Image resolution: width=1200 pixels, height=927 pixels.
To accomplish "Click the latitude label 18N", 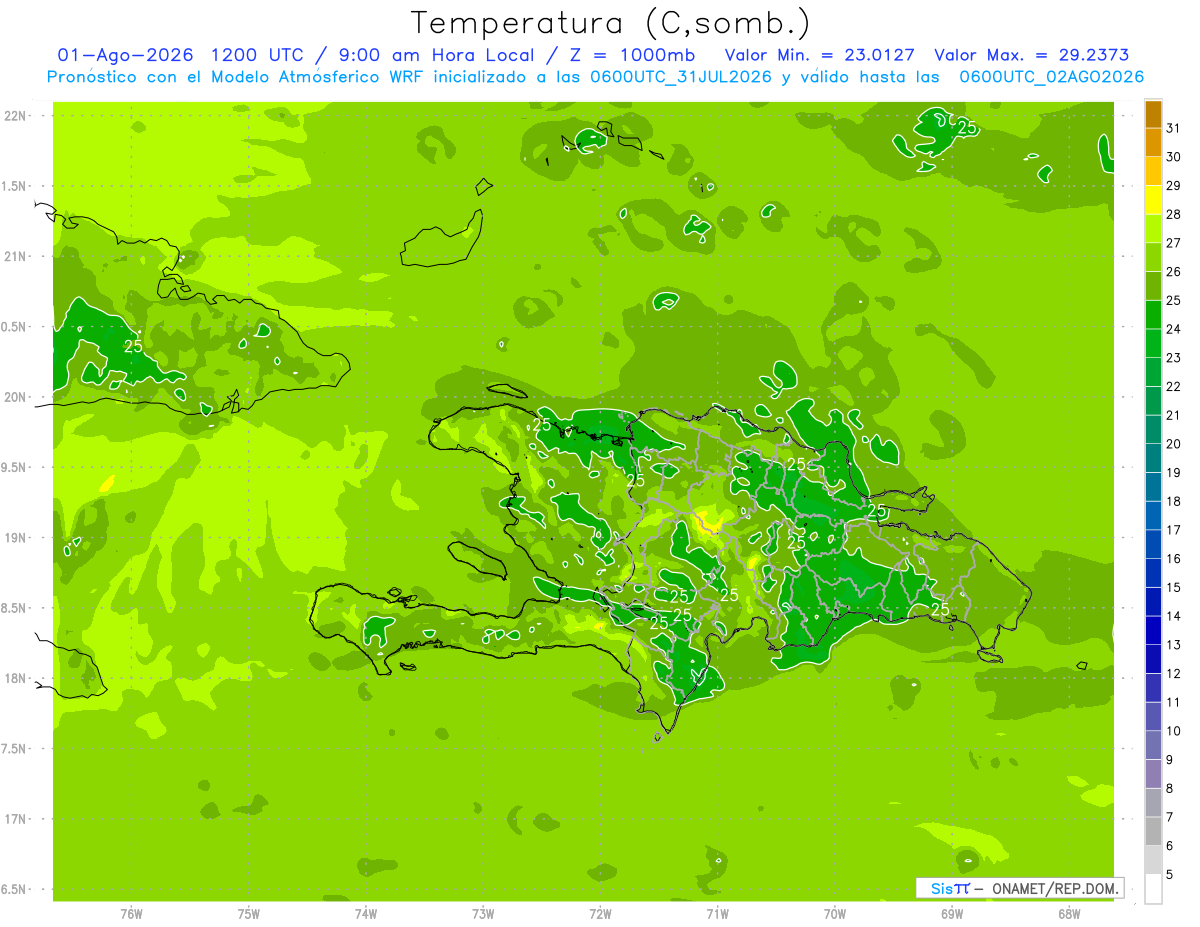I will point(16,678).
